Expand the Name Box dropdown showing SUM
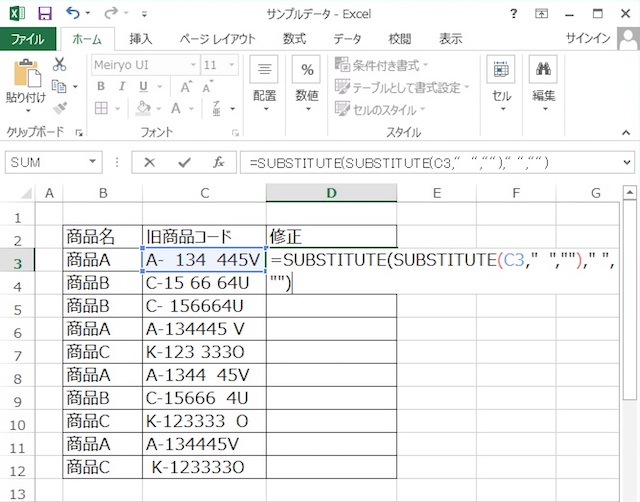Viewport: 640px width, 502px height. tap(97, 162)
